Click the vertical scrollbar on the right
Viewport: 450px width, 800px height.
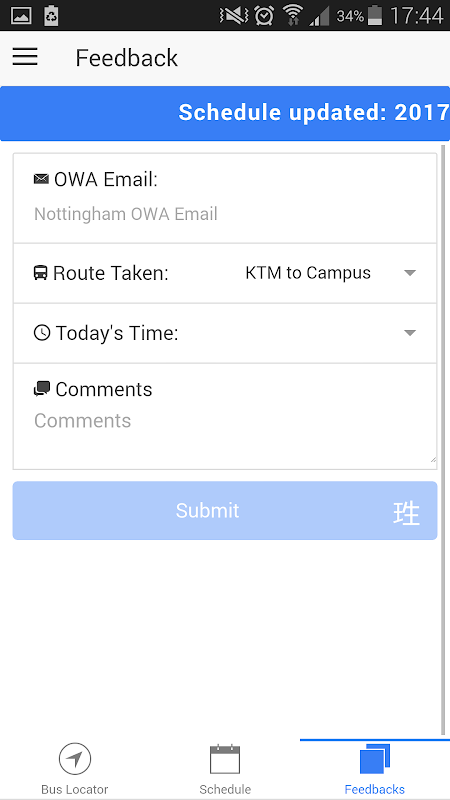(443, 439)
